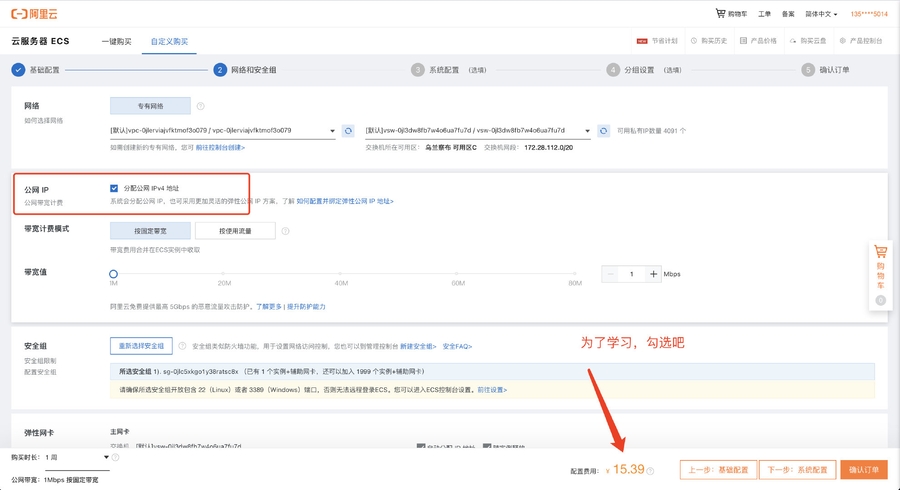Click help icon next to price 15.39

click(x=650, y=470)
